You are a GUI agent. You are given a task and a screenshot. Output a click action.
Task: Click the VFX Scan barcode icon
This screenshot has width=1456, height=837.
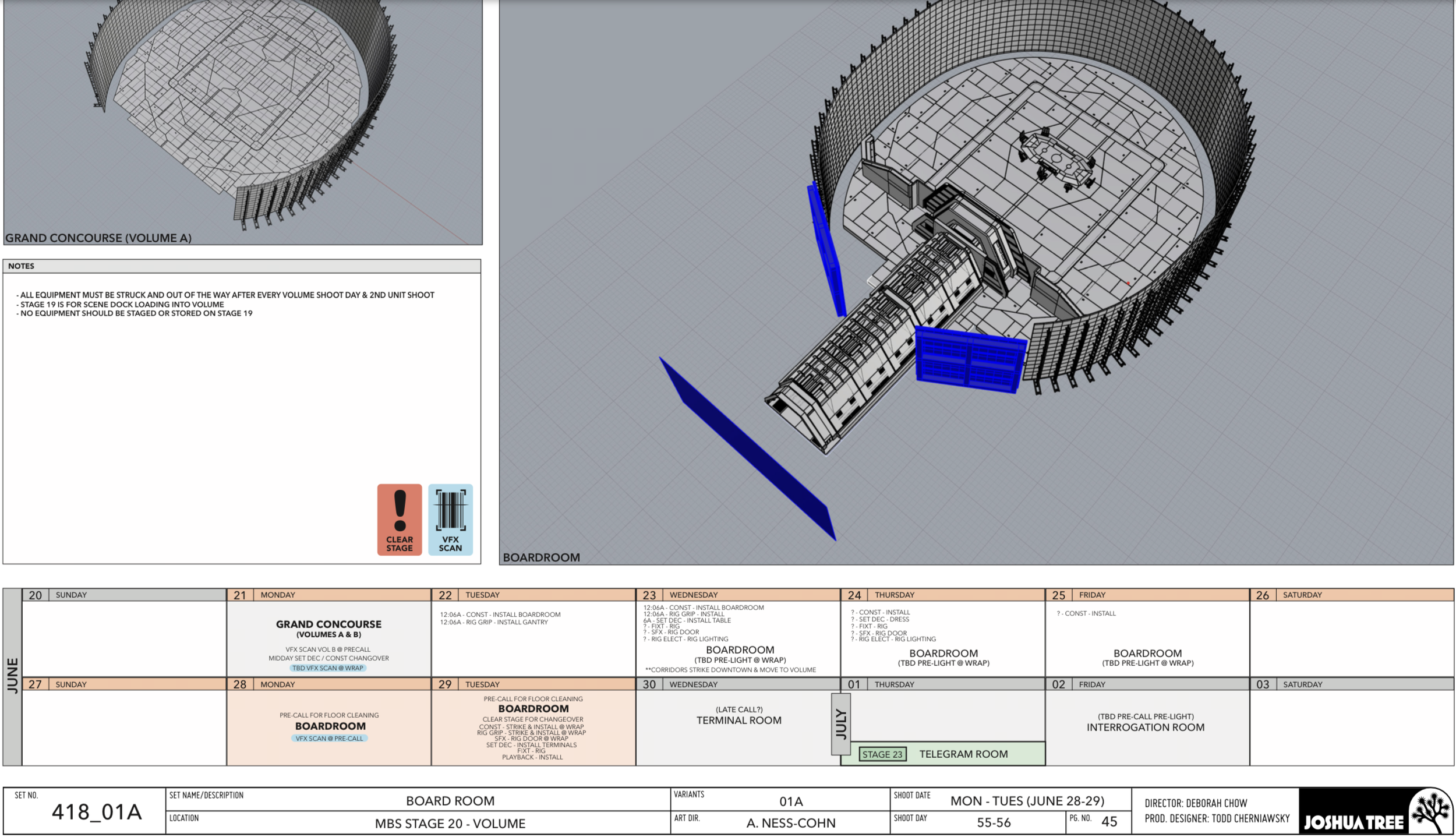[x=450, y=519]
